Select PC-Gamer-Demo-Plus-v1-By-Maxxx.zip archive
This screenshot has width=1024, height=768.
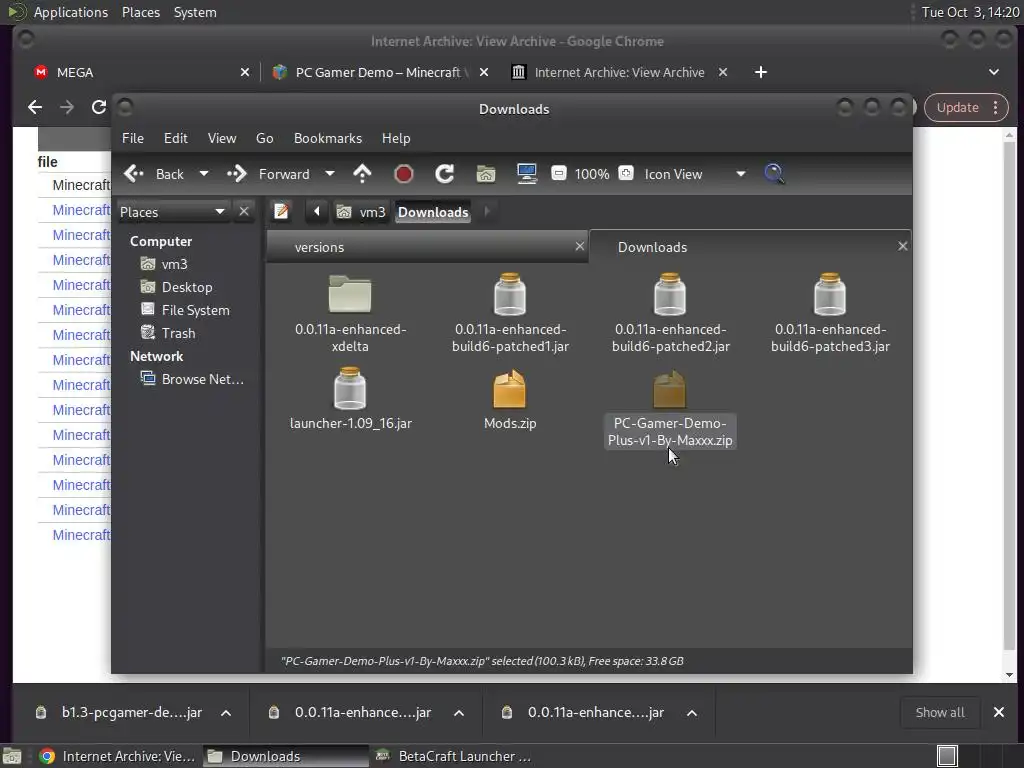[670, 409]
